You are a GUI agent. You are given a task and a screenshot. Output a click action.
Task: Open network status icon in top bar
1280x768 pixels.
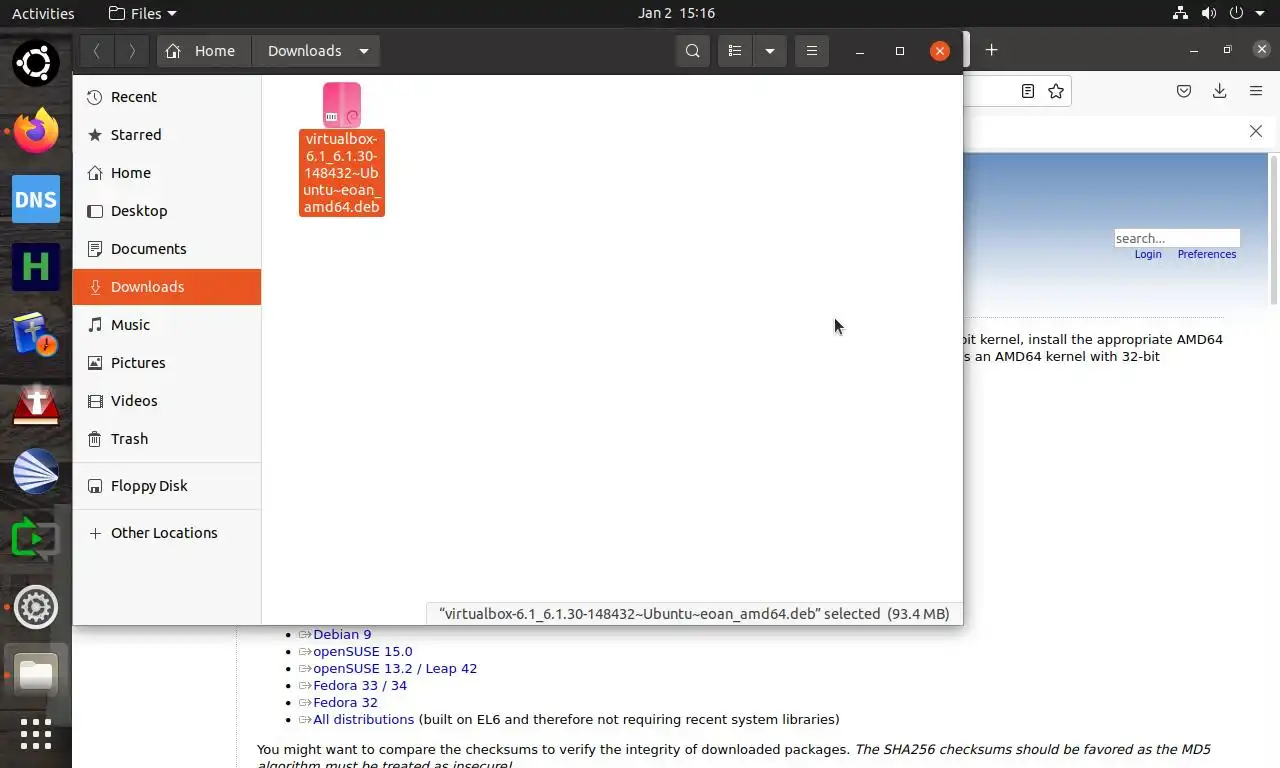tap(1181, 13)
